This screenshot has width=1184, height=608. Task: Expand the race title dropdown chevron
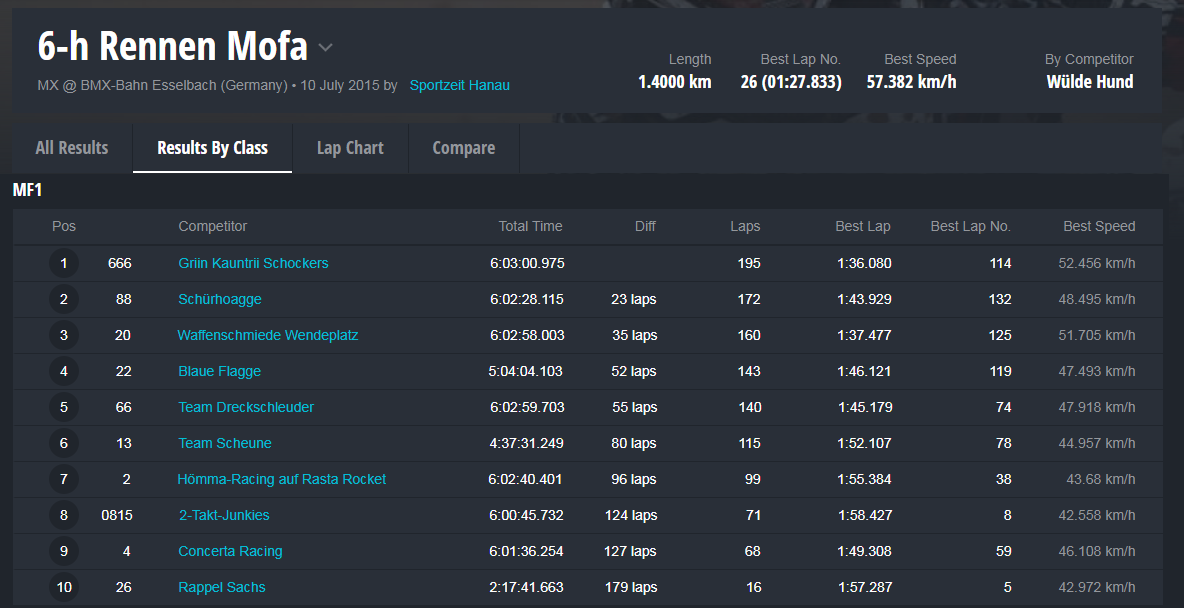(325, 48)
